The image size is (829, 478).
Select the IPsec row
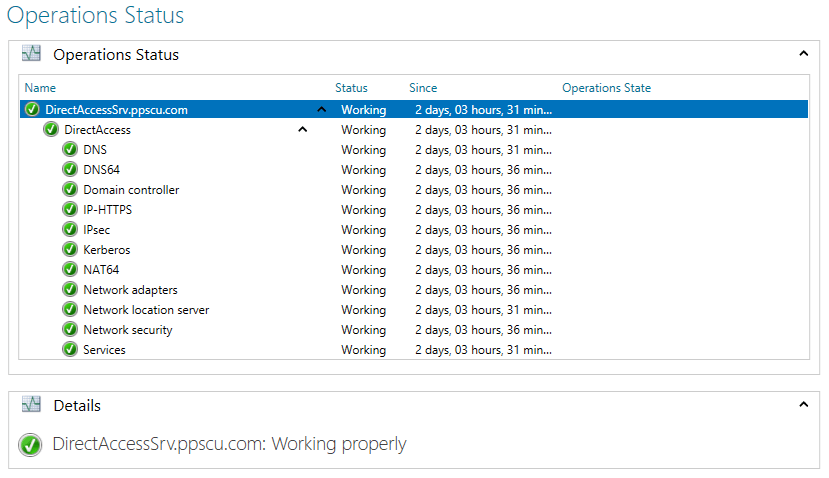414,229
